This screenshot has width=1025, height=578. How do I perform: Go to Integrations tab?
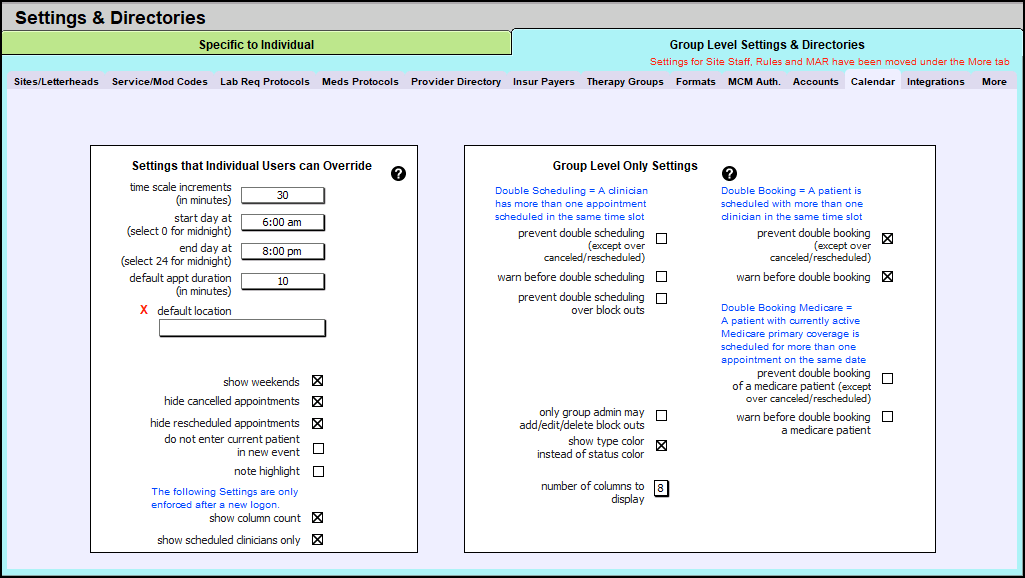point(935,82)
